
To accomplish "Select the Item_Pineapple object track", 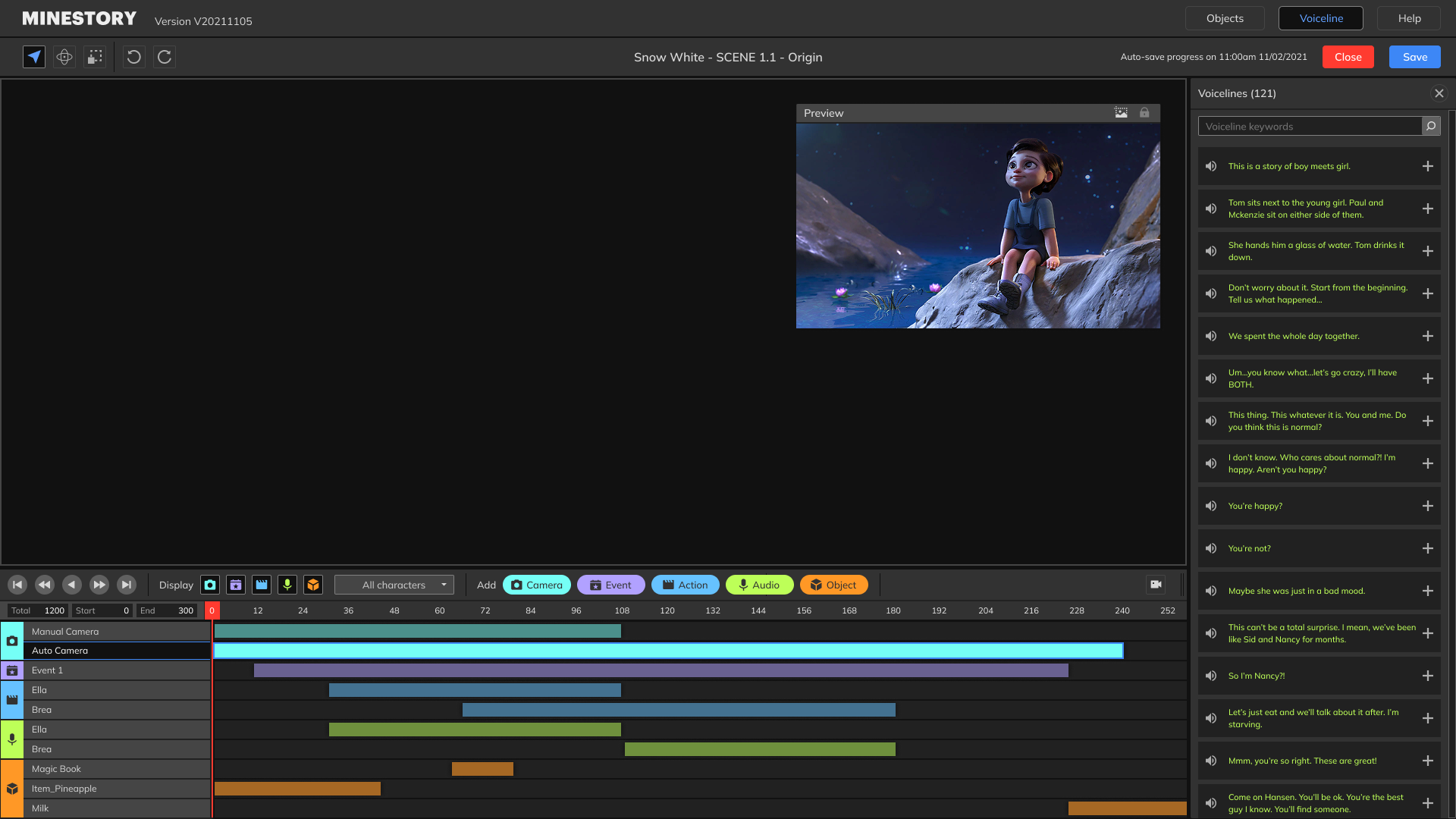I will click(117, 789).
